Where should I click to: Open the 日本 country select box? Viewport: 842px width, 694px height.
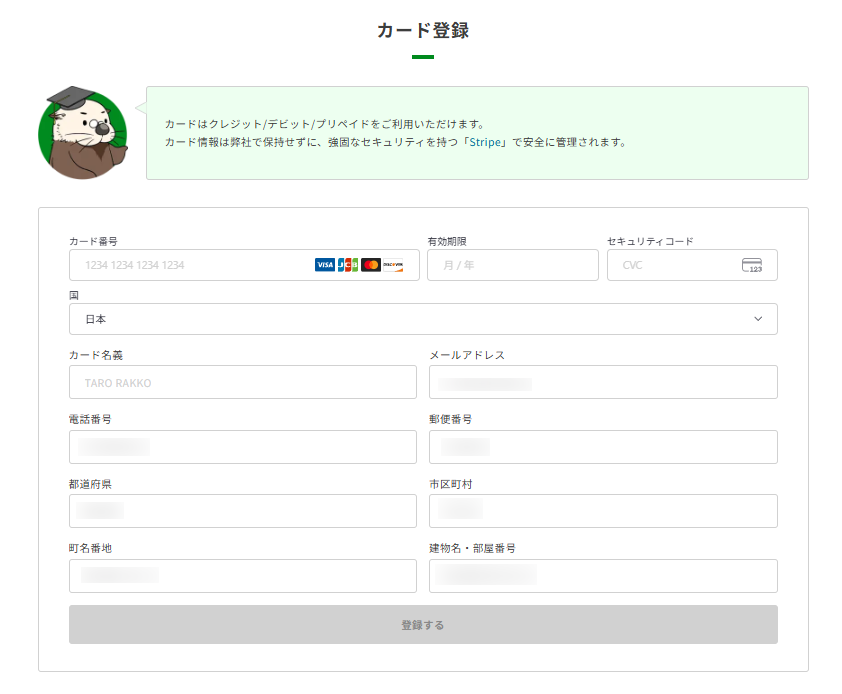[423, 319]
